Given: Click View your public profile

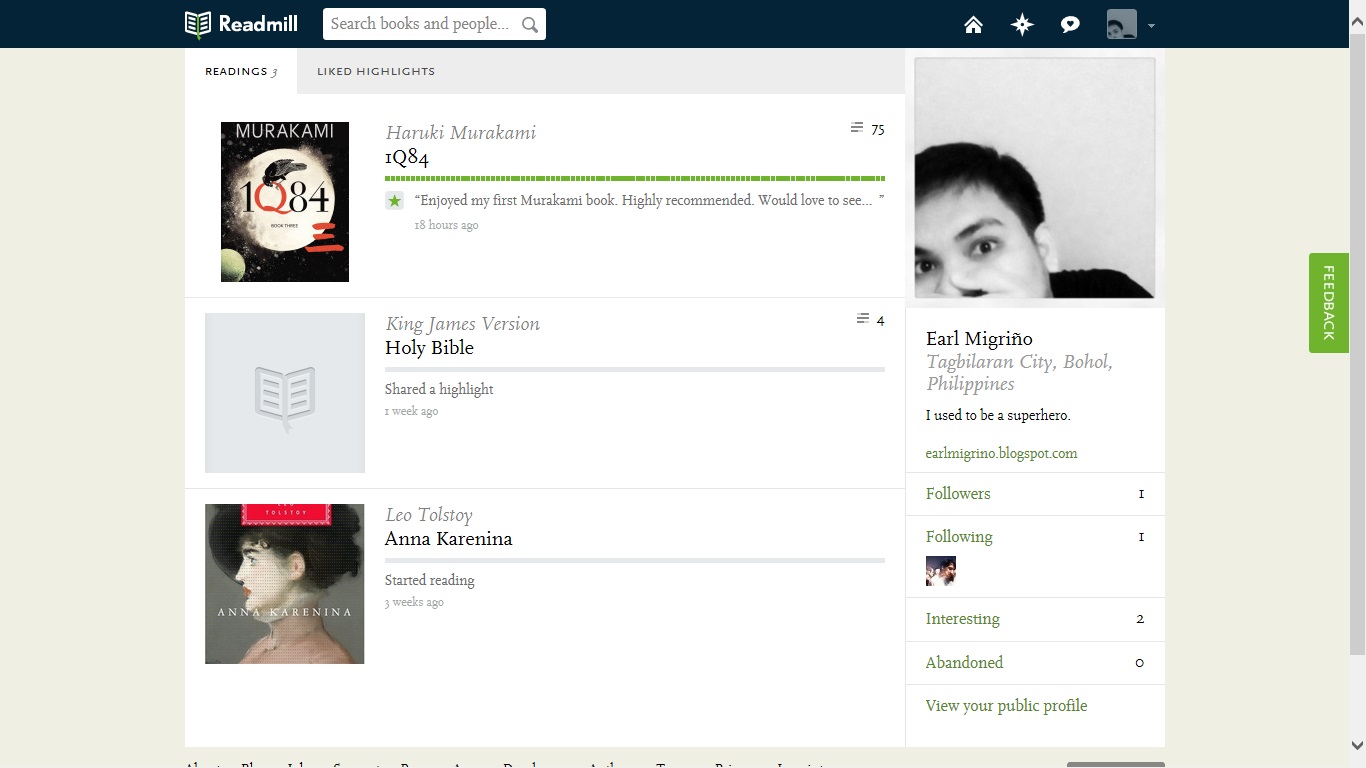Looking at the screenshot, I should 1006,706.
